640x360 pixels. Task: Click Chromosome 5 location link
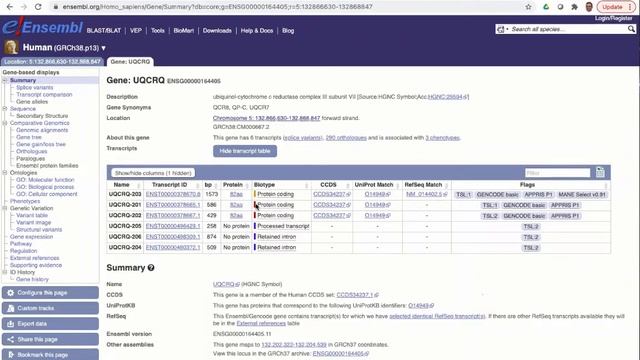click(x=266, y=118)
